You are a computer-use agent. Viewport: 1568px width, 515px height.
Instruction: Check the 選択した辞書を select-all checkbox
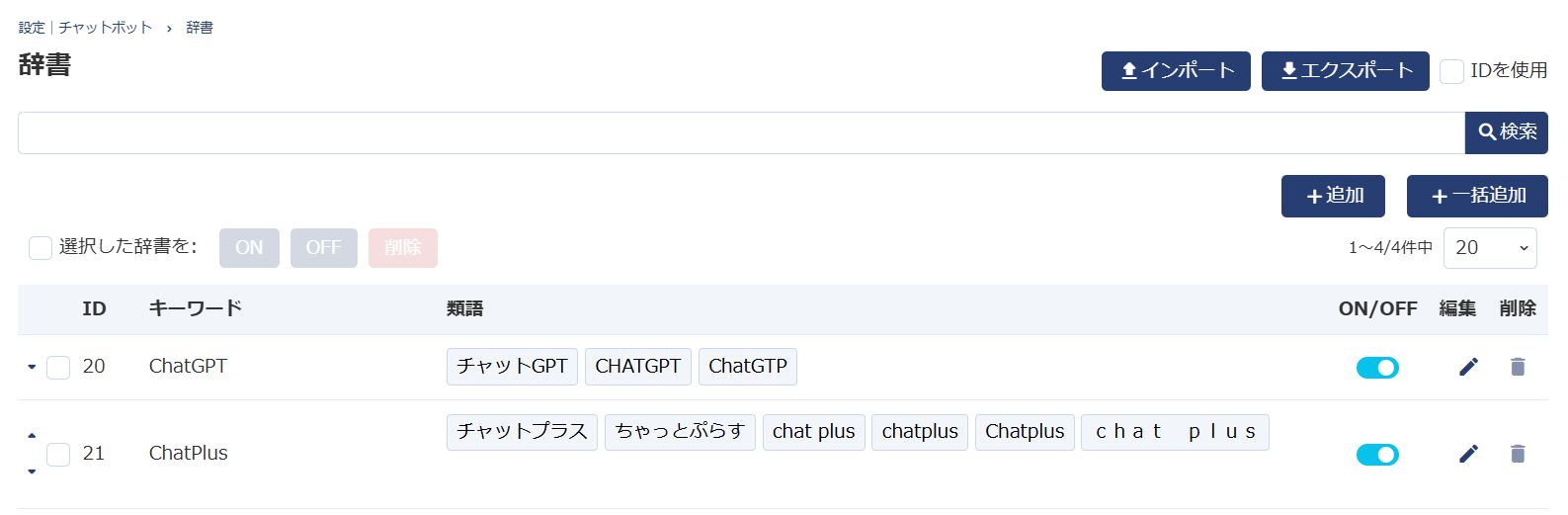(41, 247)
